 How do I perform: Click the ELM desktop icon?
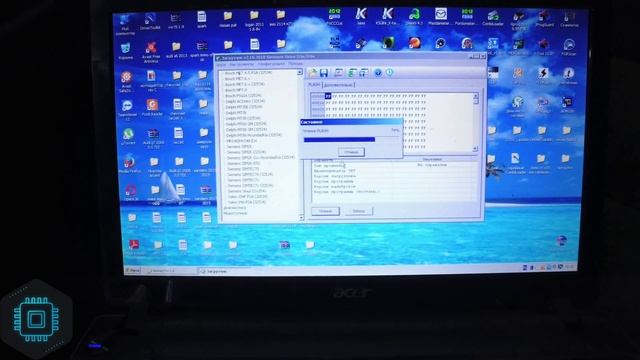[335, 42]
